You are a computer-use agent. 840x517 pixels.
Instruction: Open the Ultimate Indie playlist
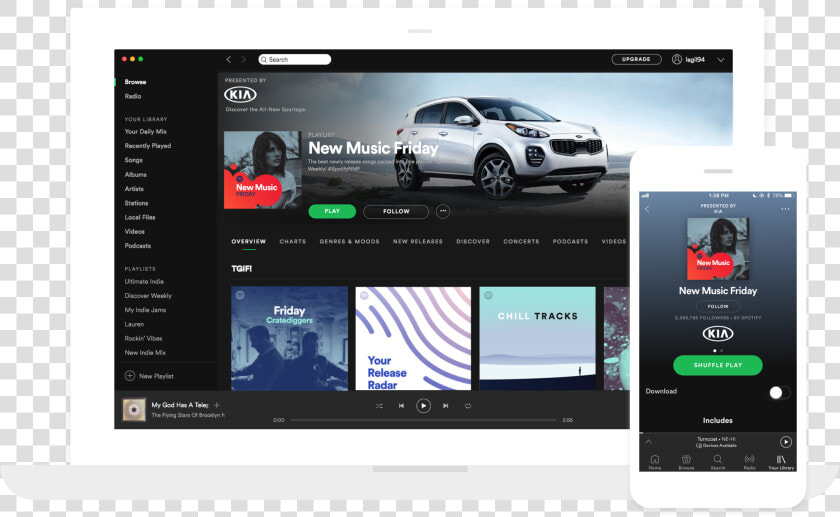tap(144, 282)
